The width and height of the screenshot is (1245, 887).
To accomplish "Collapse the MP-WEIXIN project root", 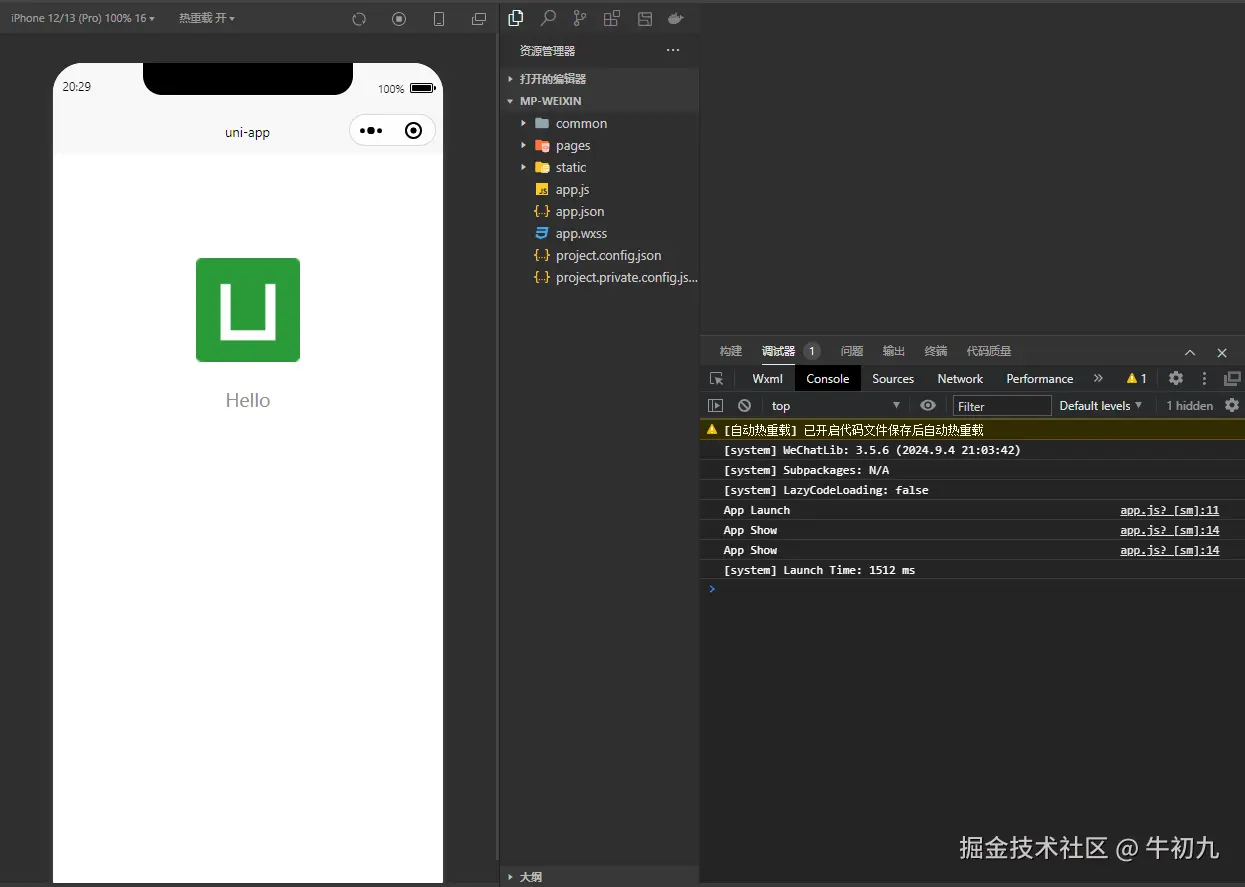I will click(x=599, y=101).
